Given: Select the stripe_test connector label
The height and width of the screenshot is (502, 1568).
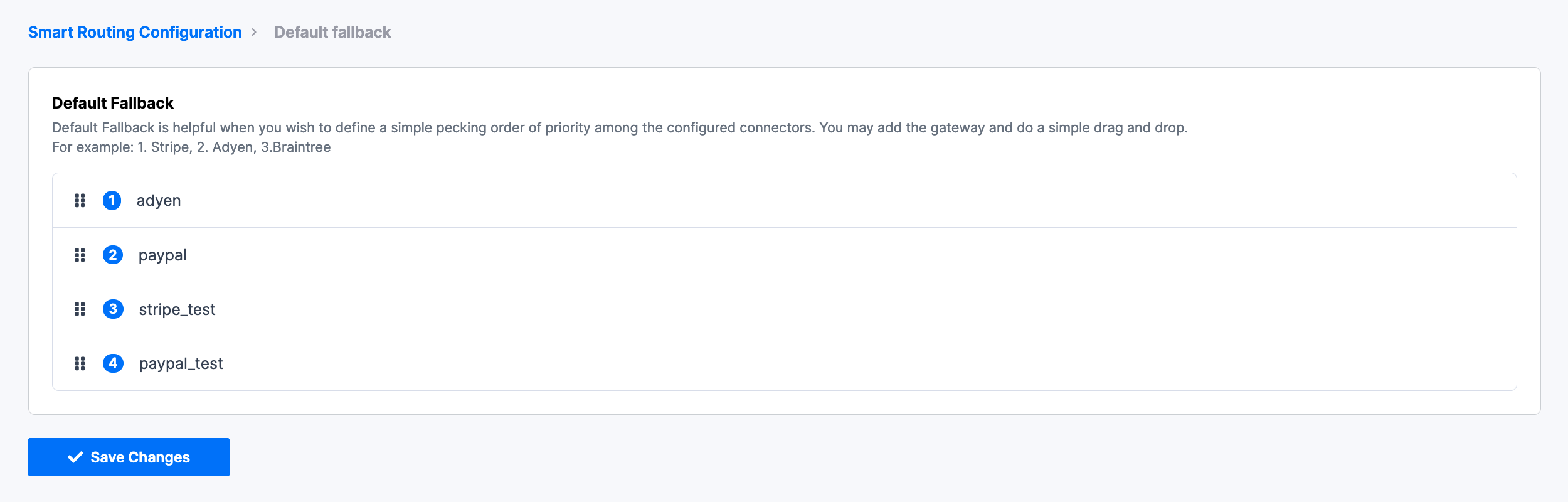Looking at the screenshot, I should [177, 309].
